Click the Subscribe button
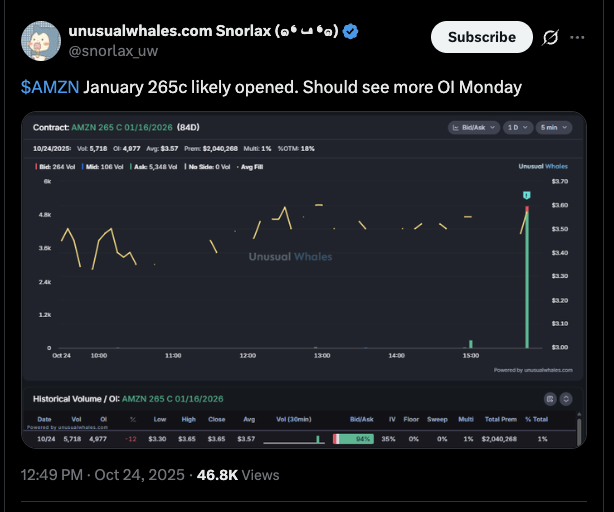The image size is (614, 512). click(x=481, y=37)
